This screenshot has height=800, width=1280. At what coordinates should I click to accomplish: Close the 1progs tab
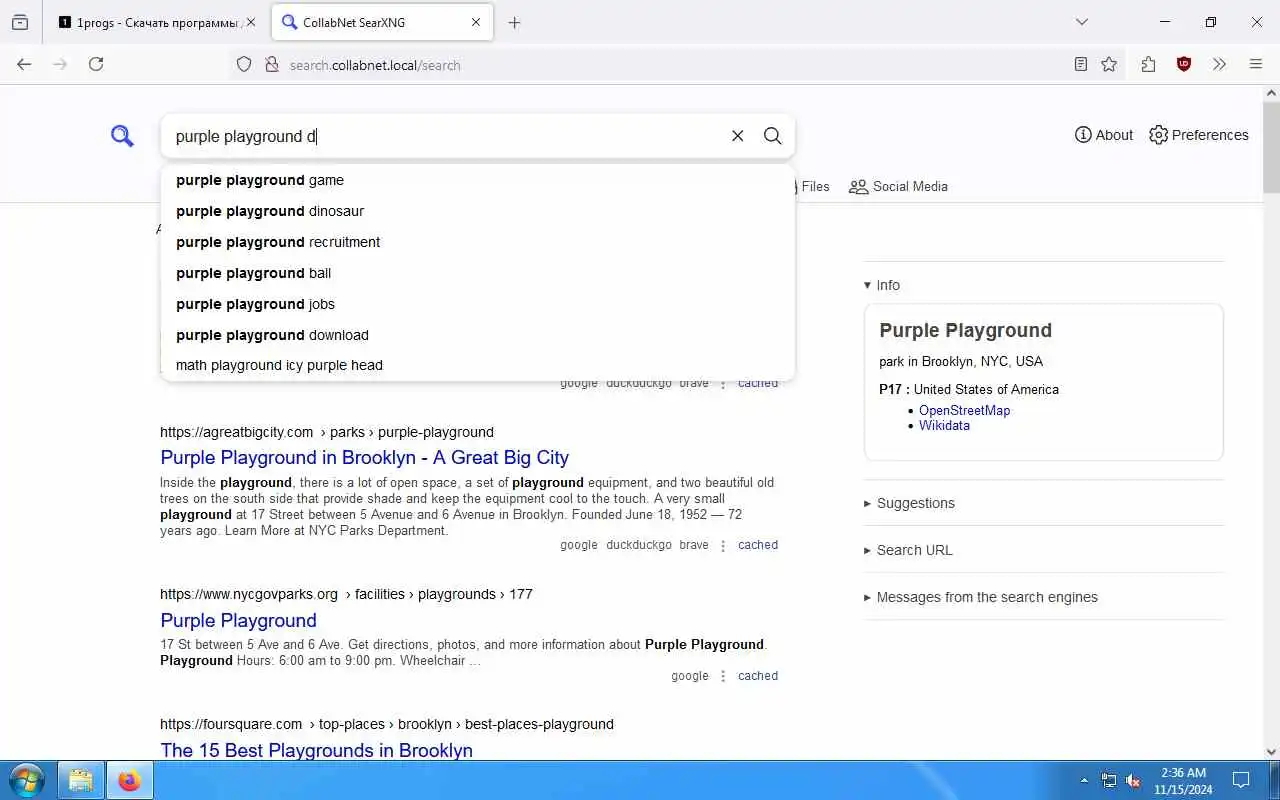click(x=250, y=22)
